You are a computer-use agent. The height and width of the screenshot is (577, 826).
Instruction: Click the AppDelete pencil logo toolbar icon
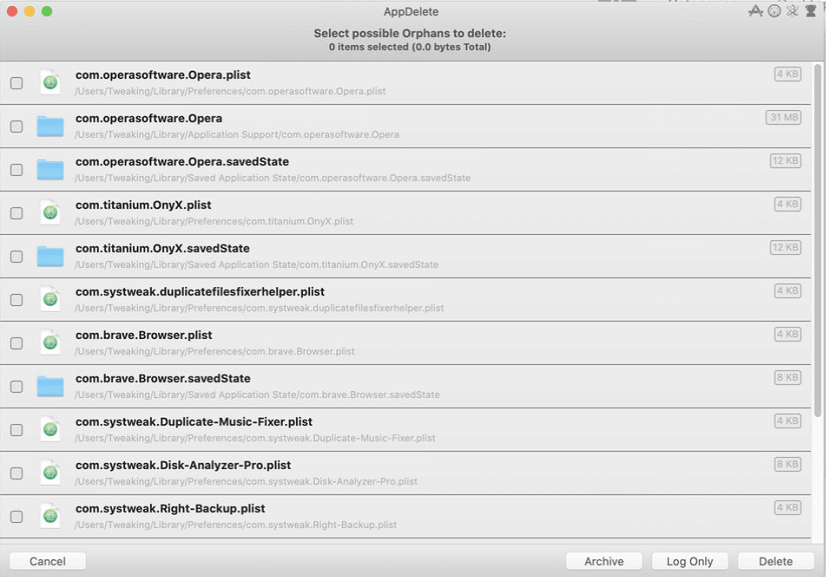(756, 10)
